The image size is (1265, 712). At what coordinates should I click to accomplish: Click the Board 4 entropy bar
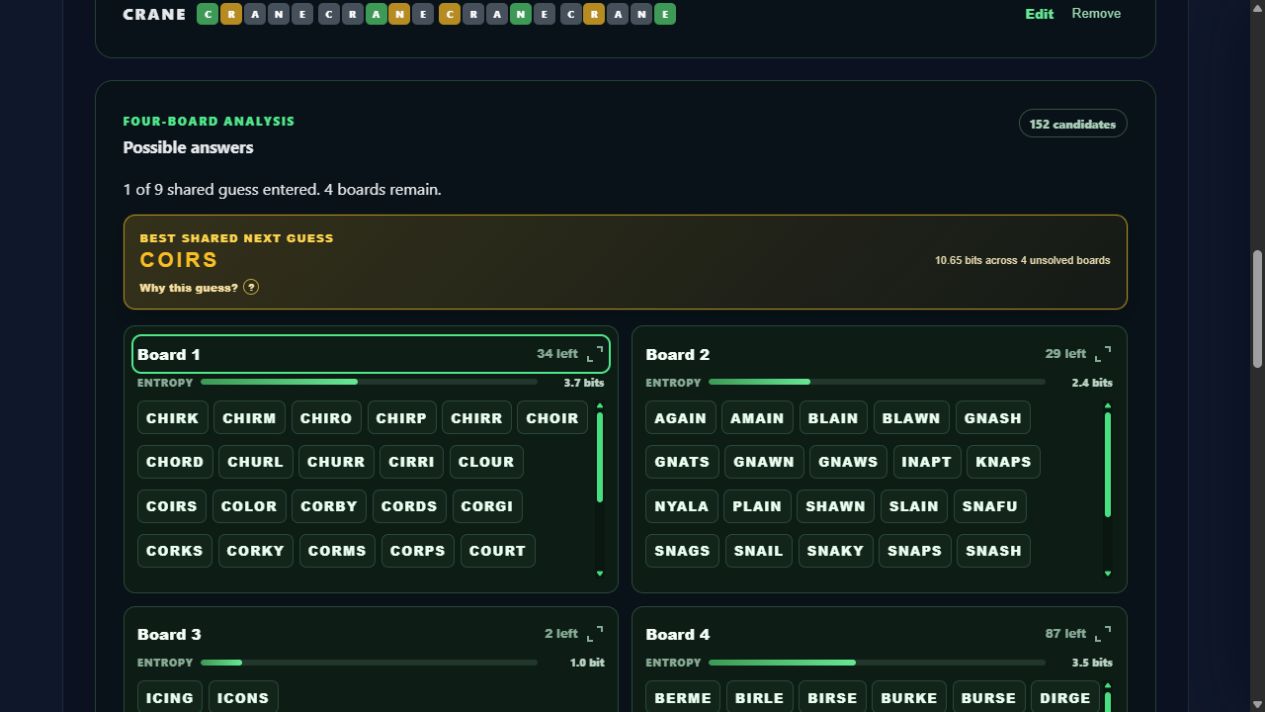[x=877, y=662]
